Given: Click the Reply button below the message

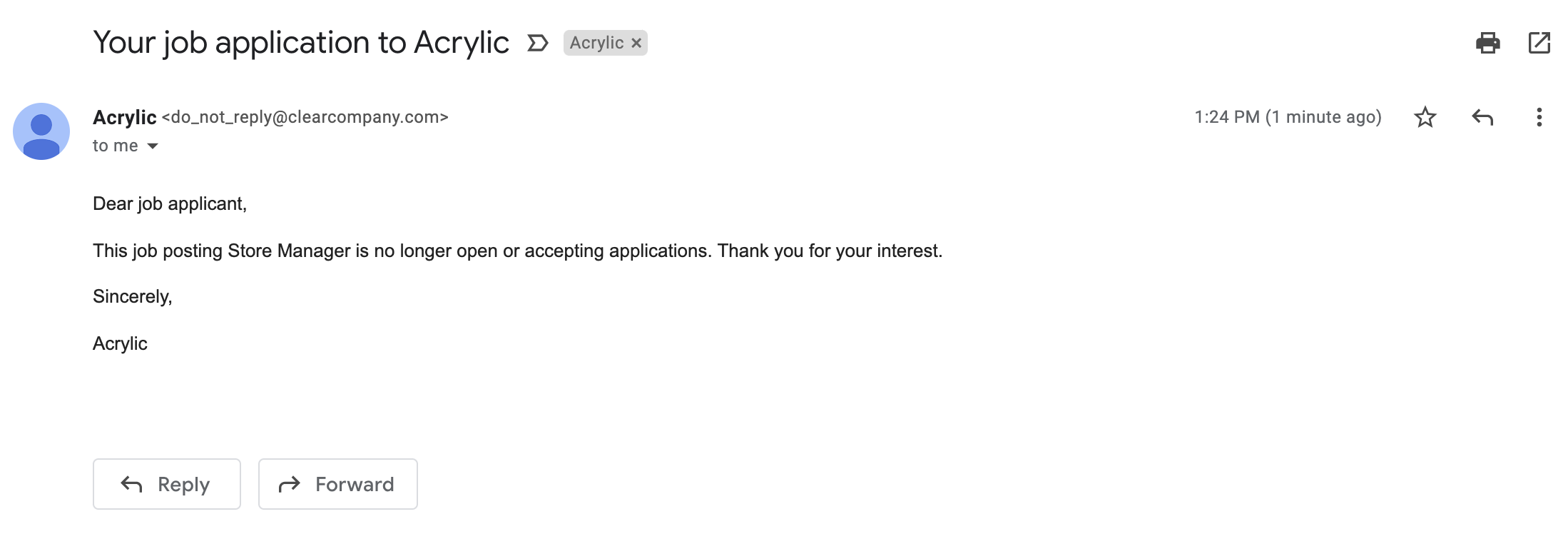Looking at the screenshot, I should pyautogui.click(x=167, y=484).
